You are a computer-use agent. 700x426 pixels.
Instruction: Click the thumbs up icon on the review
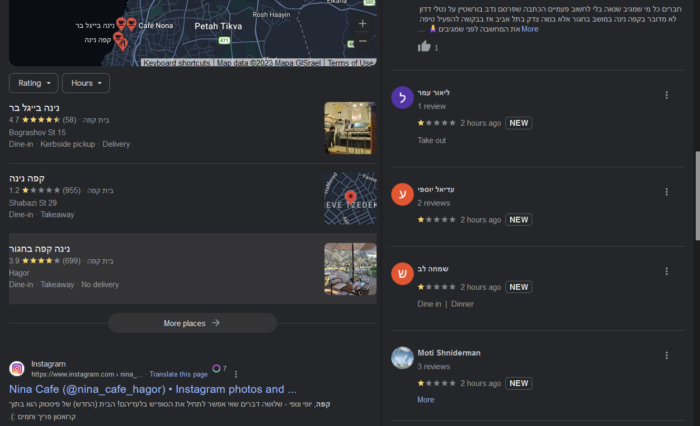coord(424,46)
